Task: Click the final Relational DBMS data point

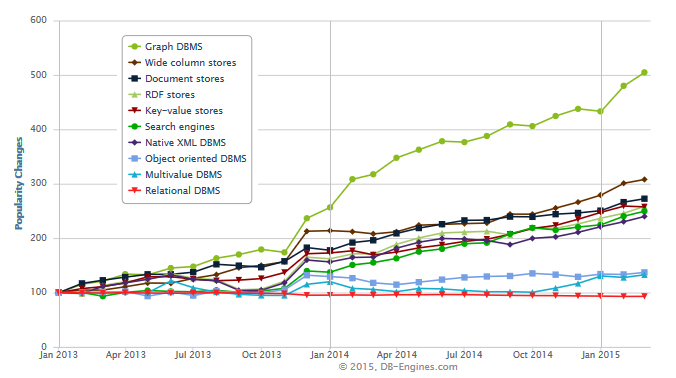Action: tap(645, 296)
